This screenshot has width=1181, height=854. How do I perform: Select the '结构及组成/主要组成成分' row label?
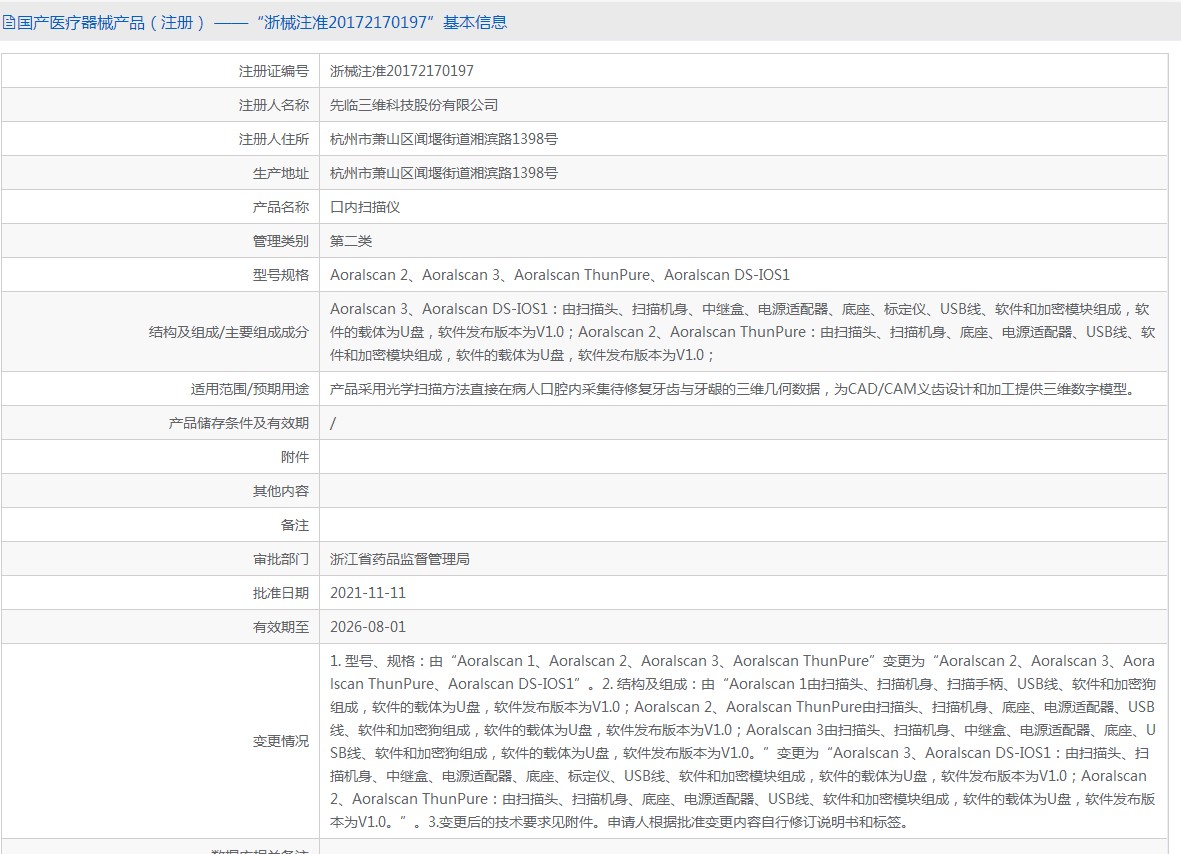pyautogui.click(x=229, y=332)
